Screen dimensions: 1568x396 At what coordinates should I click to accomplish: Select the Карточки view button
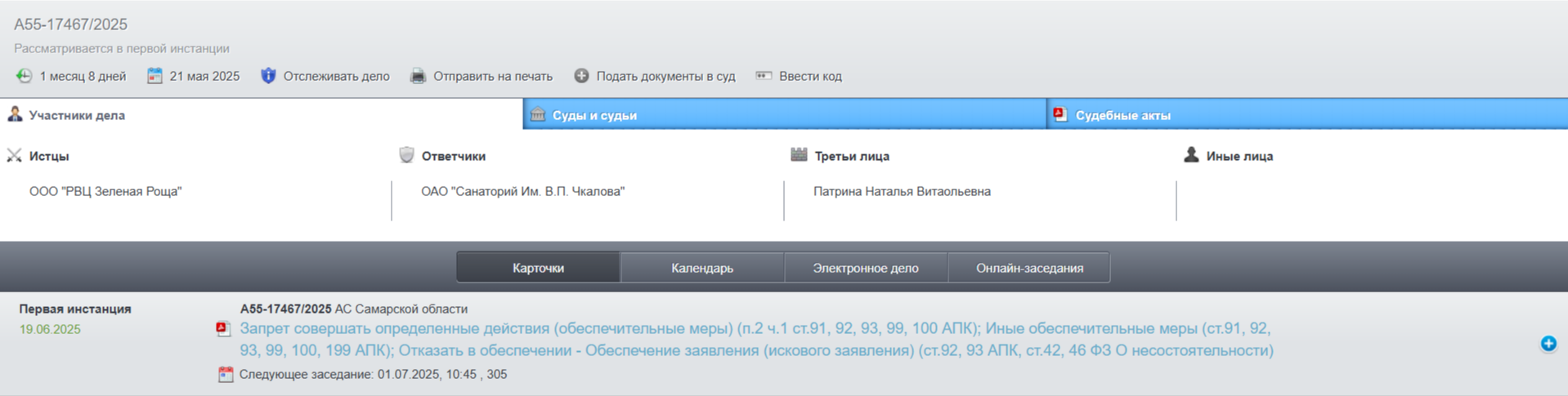(538, 268)
